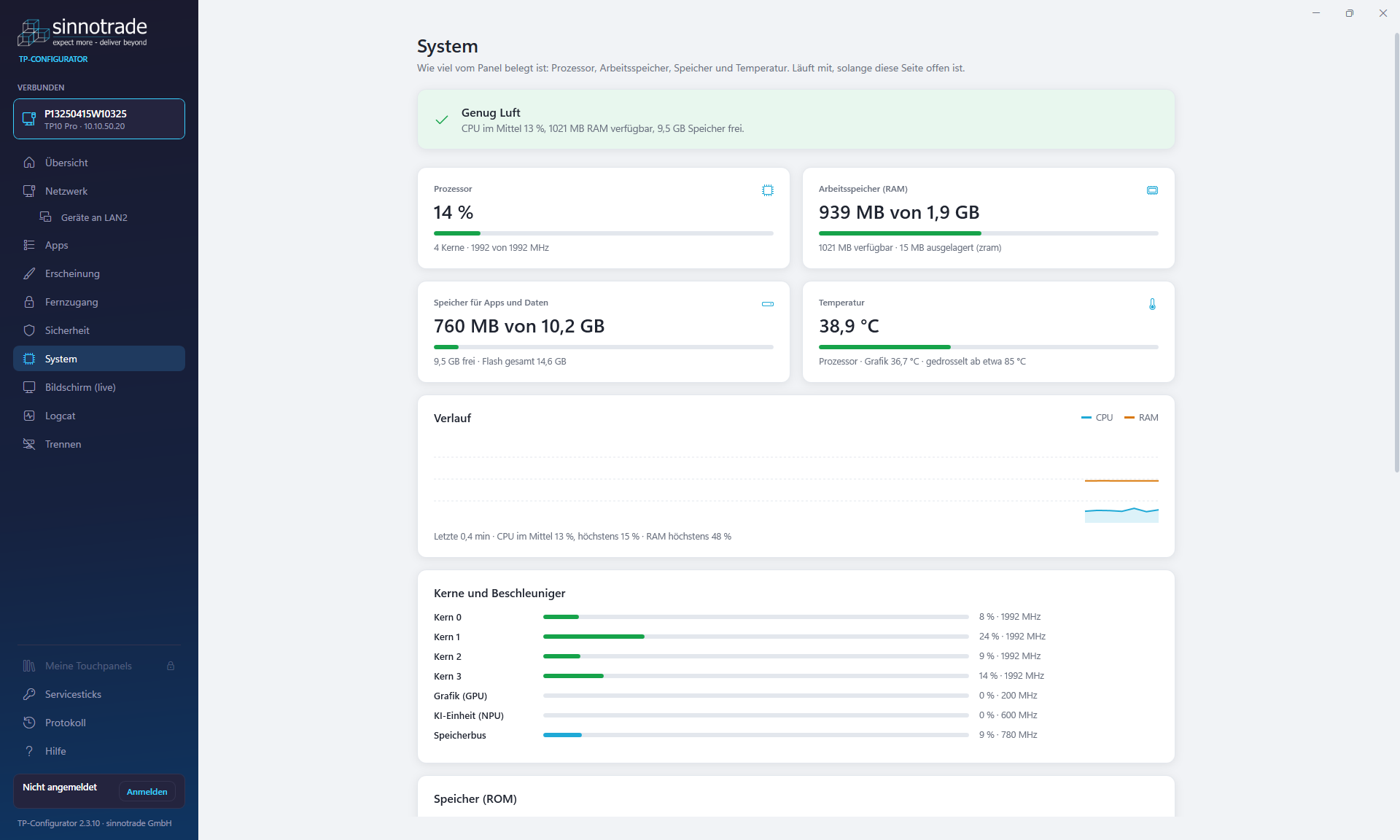Viewport: 1400px width, 840px height.
Task: Click the Logcat activity icon
Action: tap(29, 416)
